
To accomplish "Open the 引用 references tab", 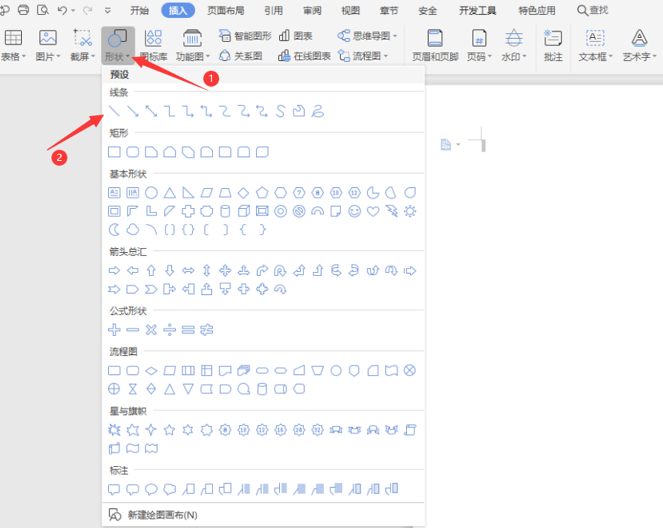I will click(273, 10).
